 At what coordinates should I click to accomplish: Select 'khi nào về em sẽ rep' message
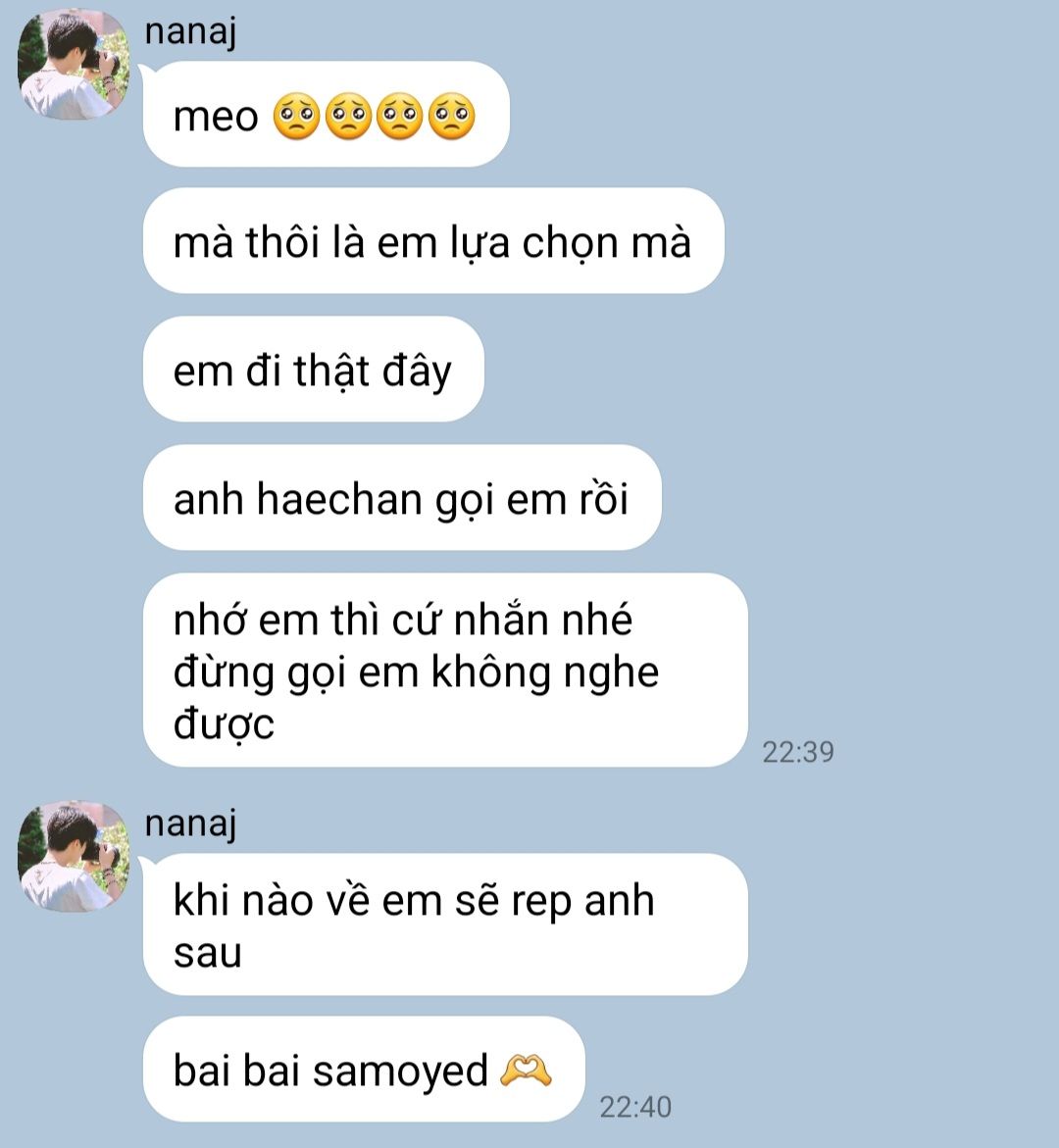445,923
